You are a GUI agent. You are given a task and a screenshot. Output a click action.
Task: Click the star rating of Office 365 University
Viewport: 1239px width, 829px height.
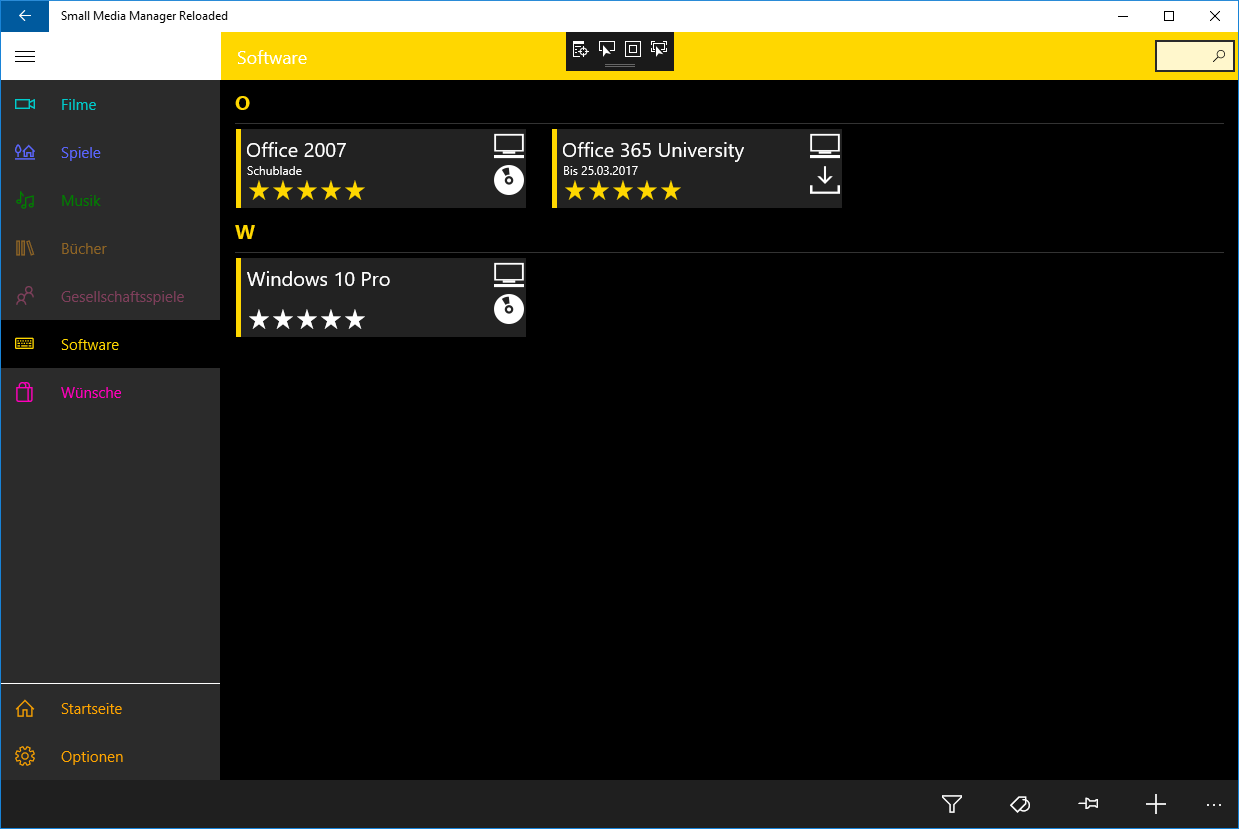[x=623, y=191]
